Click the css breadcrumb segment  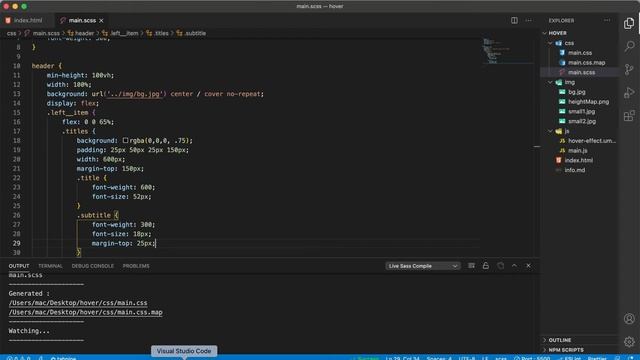pyautogui.click(x=11, y=33)
